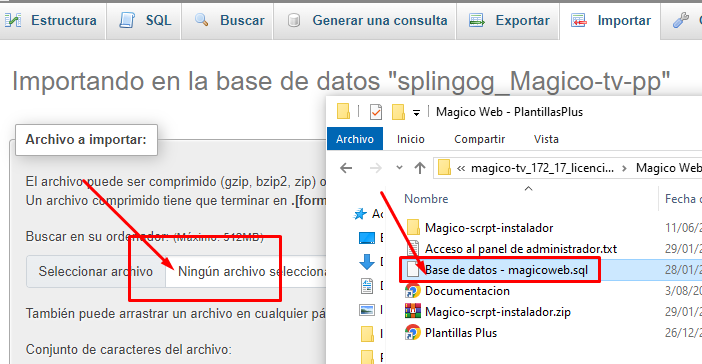702x364 pixels.
Task: Click the properties checkmark quick-access icon
Action: 376,112
